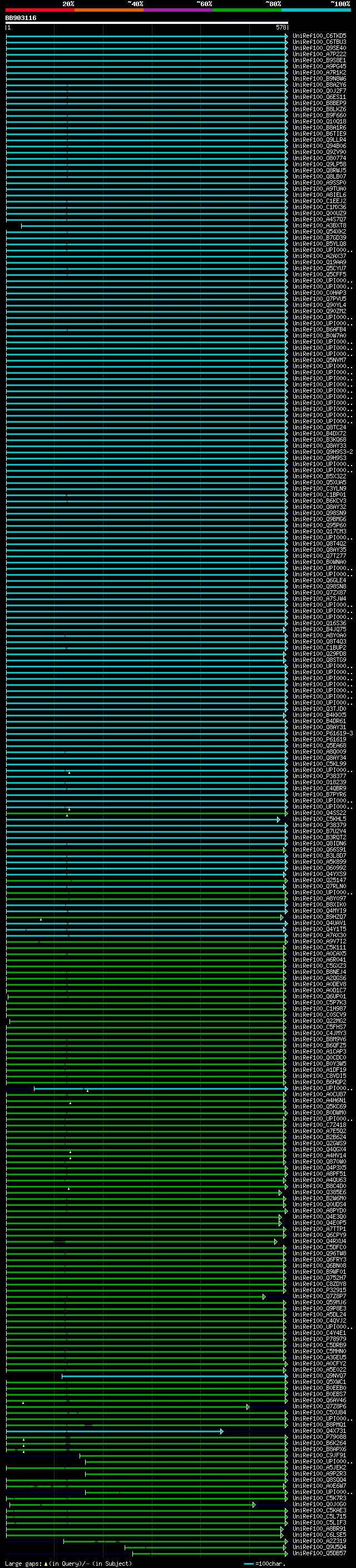Select UniRef100_O80774 in the hit list

[x=319, y=159]
